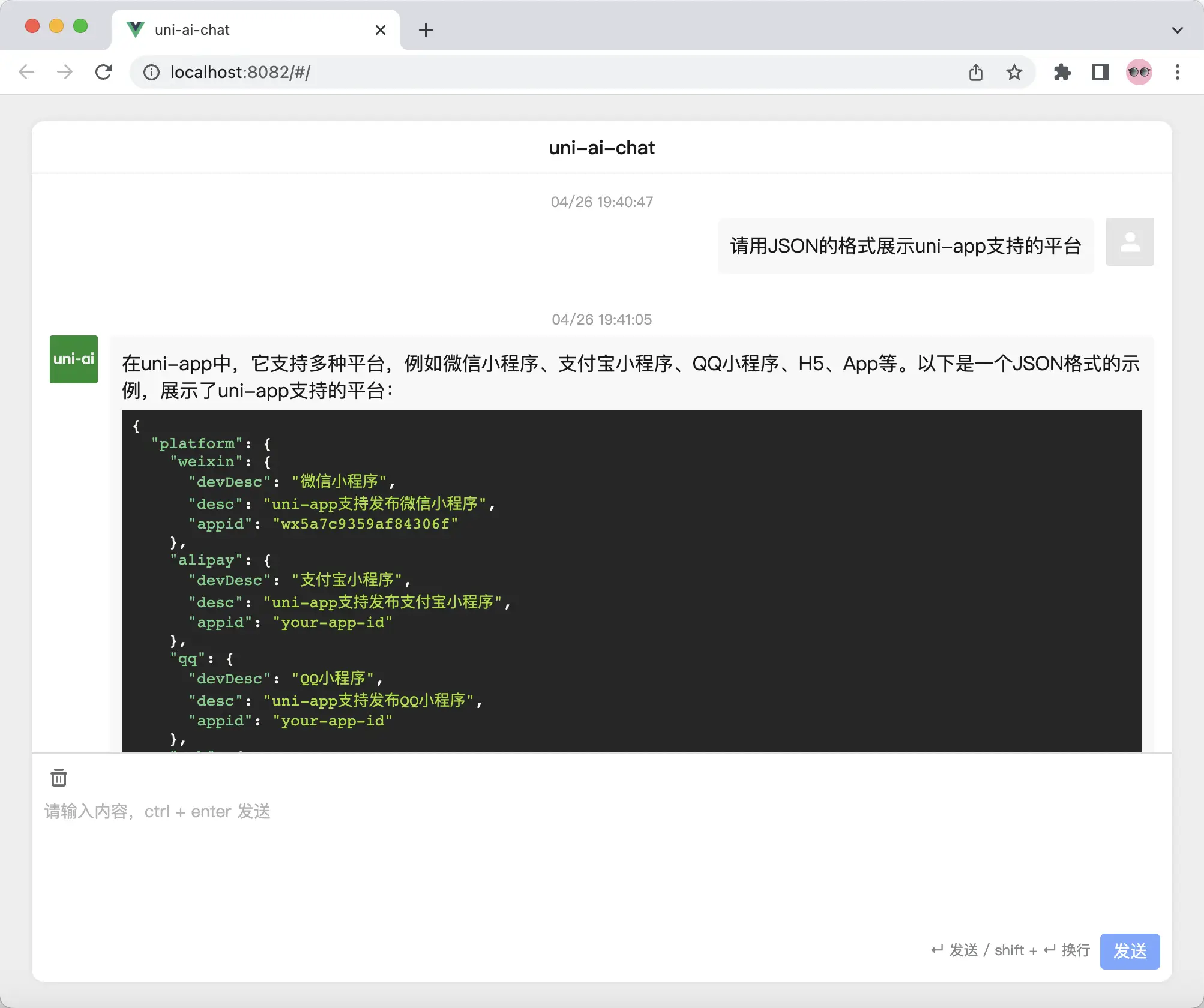Go back with the browser back arrow

tap(26, 73)
